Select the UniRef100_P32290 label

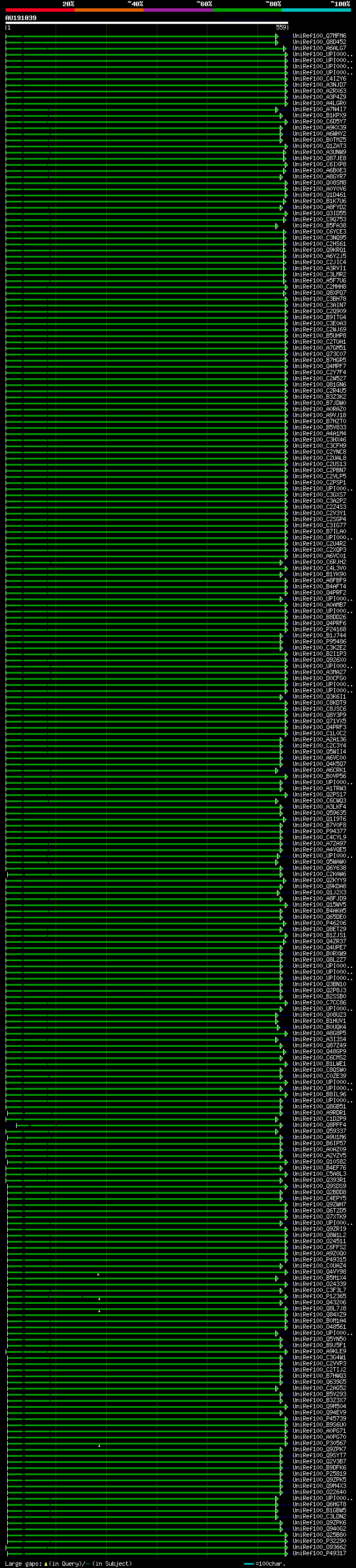pyautogui.click(x=319, y=1541)
